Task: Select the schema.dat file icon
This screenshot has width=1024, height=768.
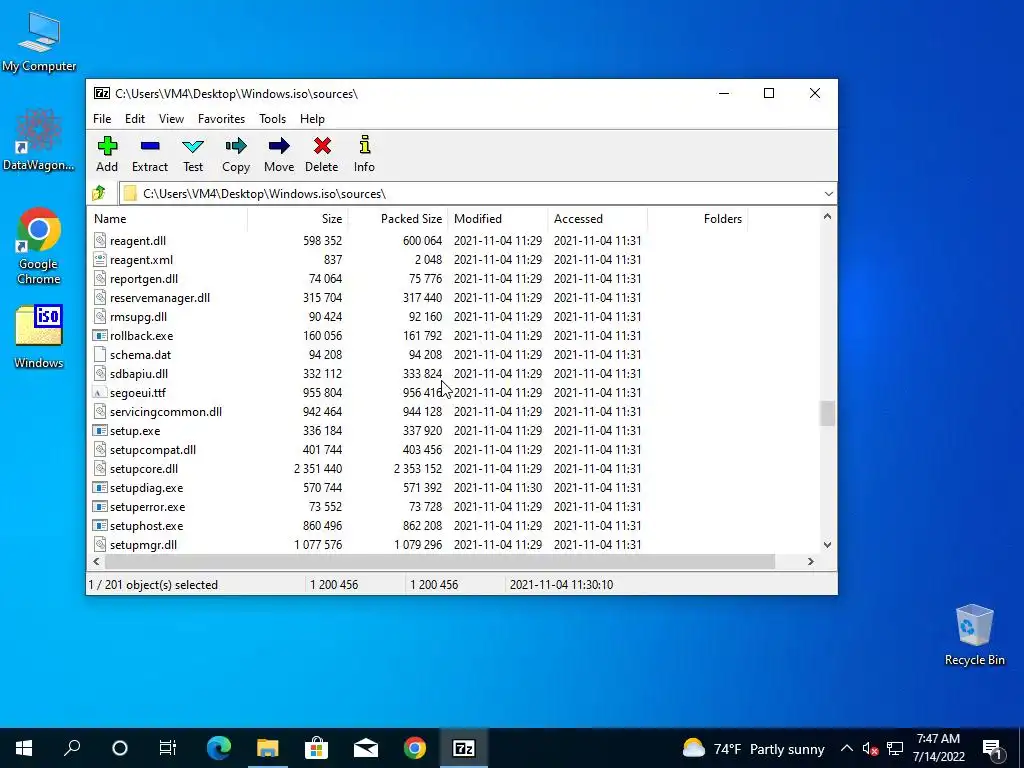Action: pyautogui.click(x=100, y=355)
